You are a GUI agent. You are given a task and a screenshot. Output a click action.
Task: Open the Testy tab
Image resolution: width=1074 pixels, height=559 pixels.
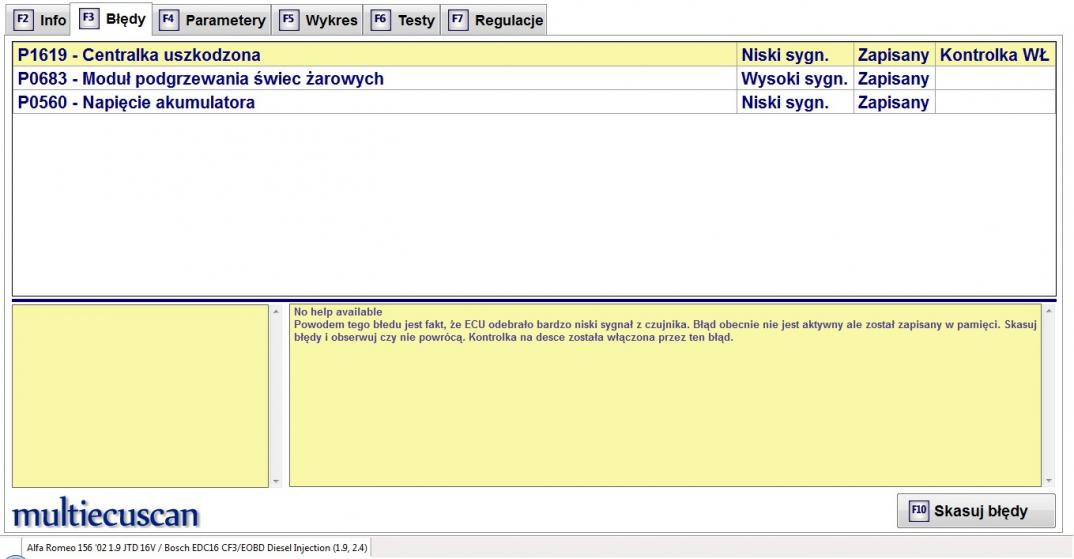click(403, 20)
